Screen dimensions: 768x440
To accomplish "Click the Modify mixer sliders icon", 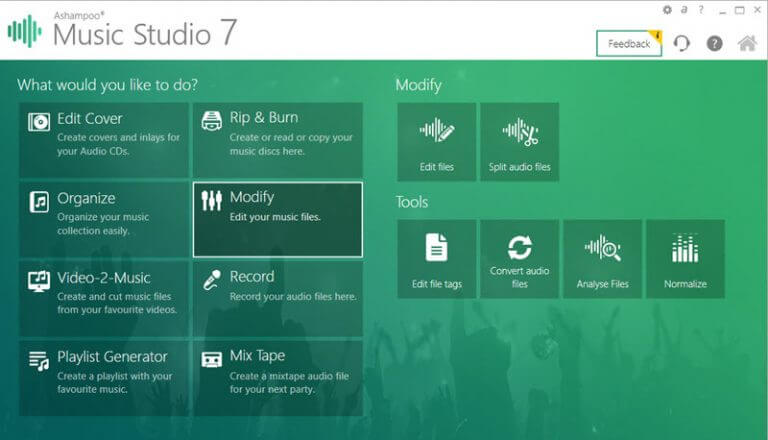I will point(212,200).
